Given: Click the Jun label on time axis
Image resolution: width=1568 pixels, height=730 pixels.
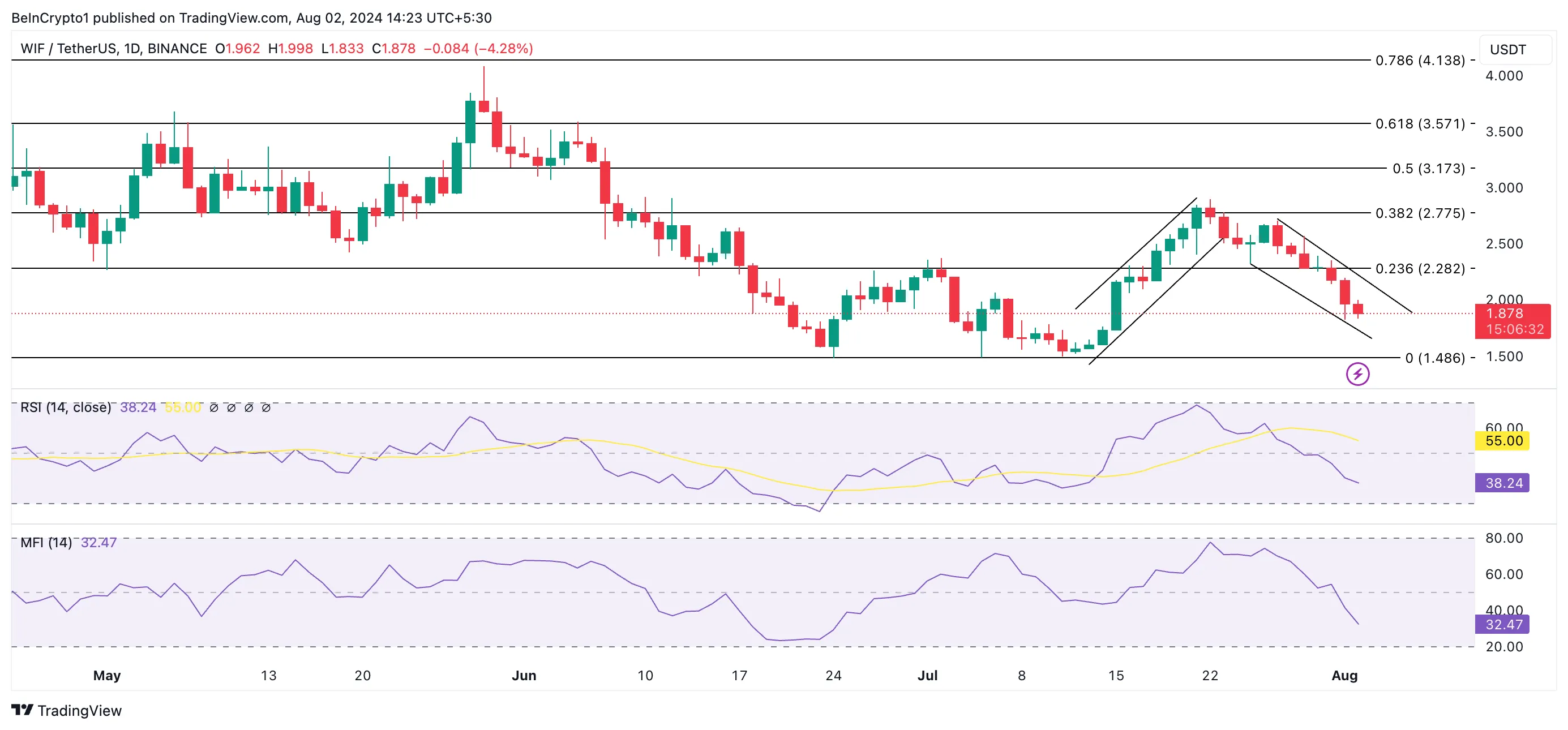Looking at the screenshot, I should click(524, 675).
